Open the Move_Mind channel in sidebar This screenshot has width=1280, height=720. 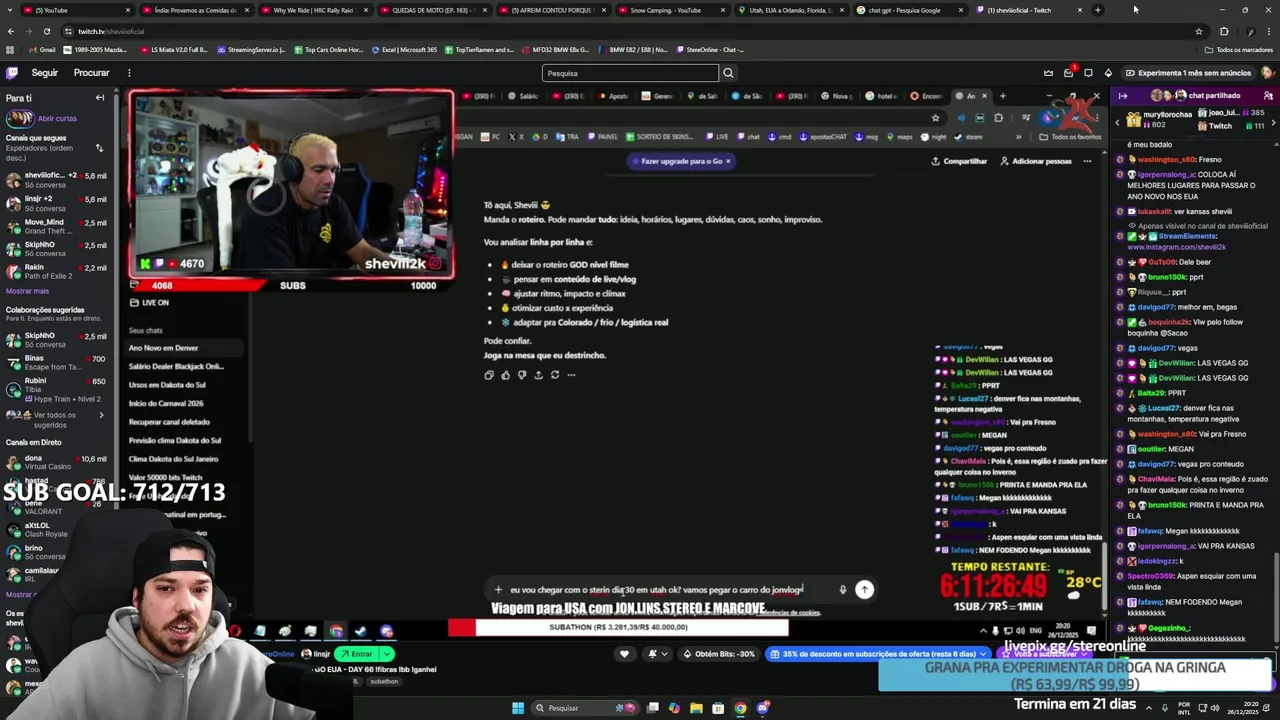55,226
